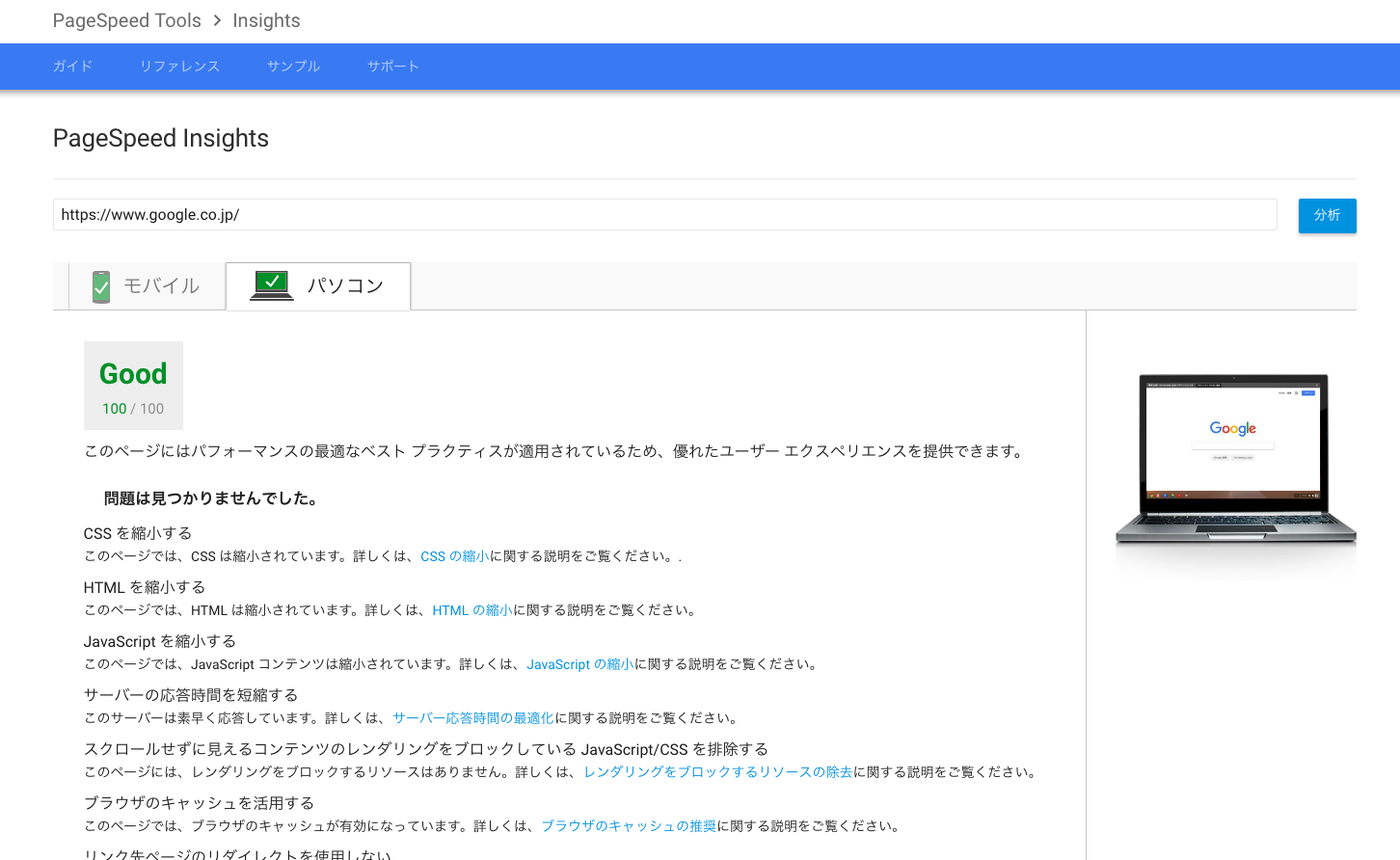Go to the サンプル page

[x=293, y=67]
